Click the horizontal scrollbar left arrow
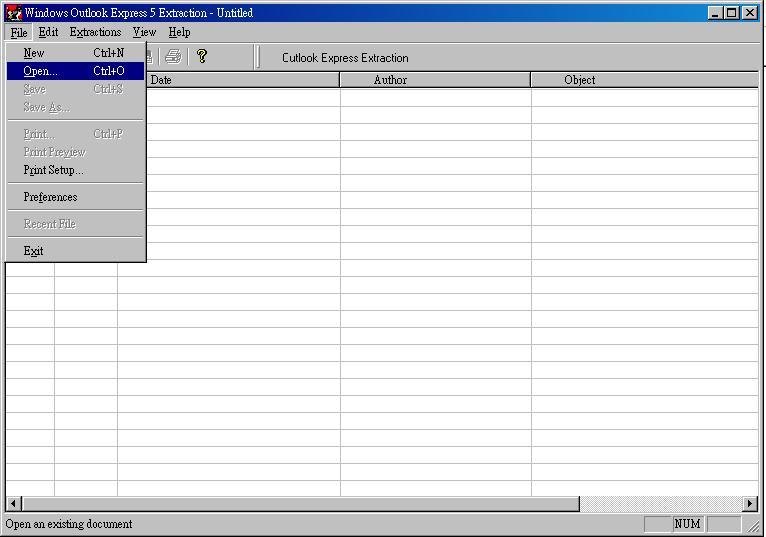This screenshot has height=537, width=766. click(x=14, y=503)
